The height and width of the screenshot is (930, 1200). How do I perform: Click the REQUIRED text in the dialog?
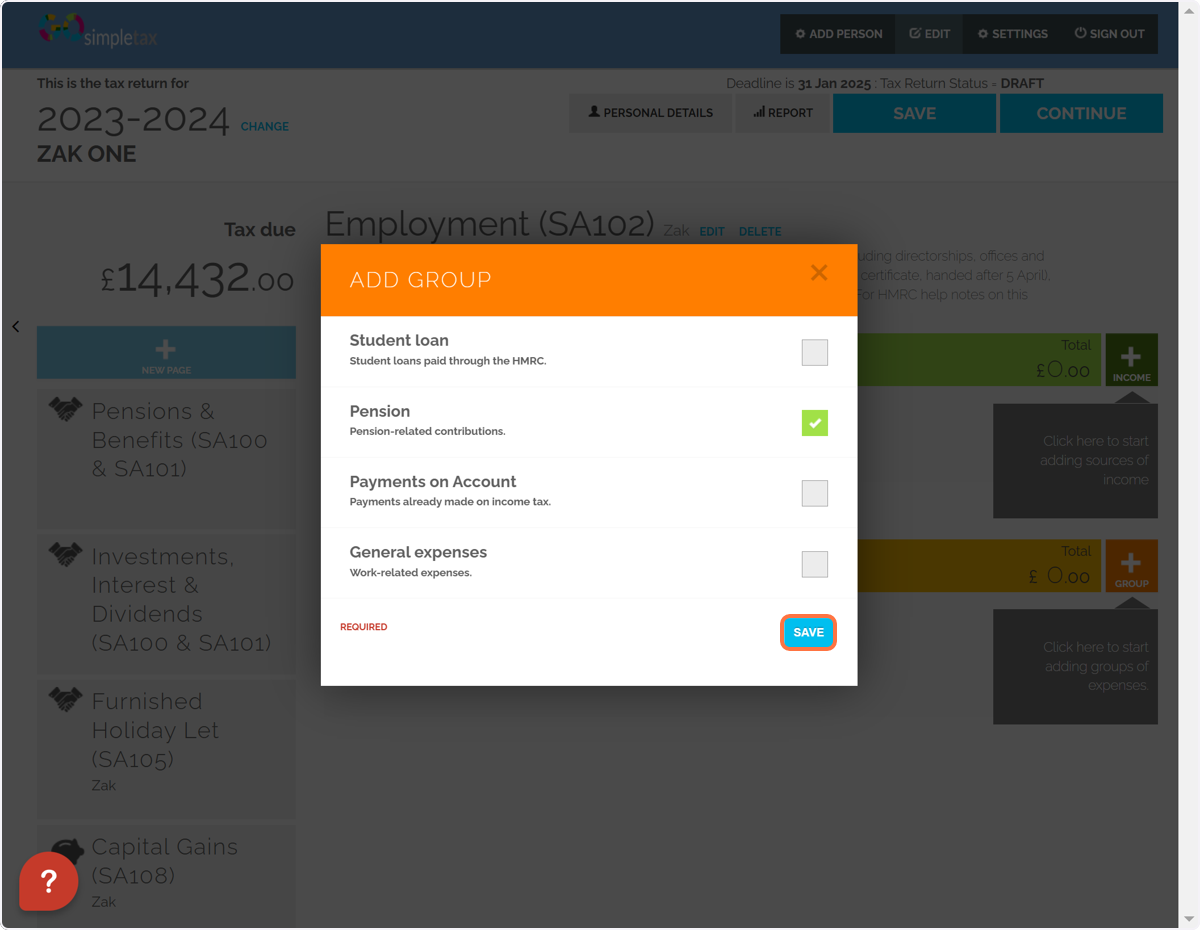pyautogui.click(x=363, y=627)
